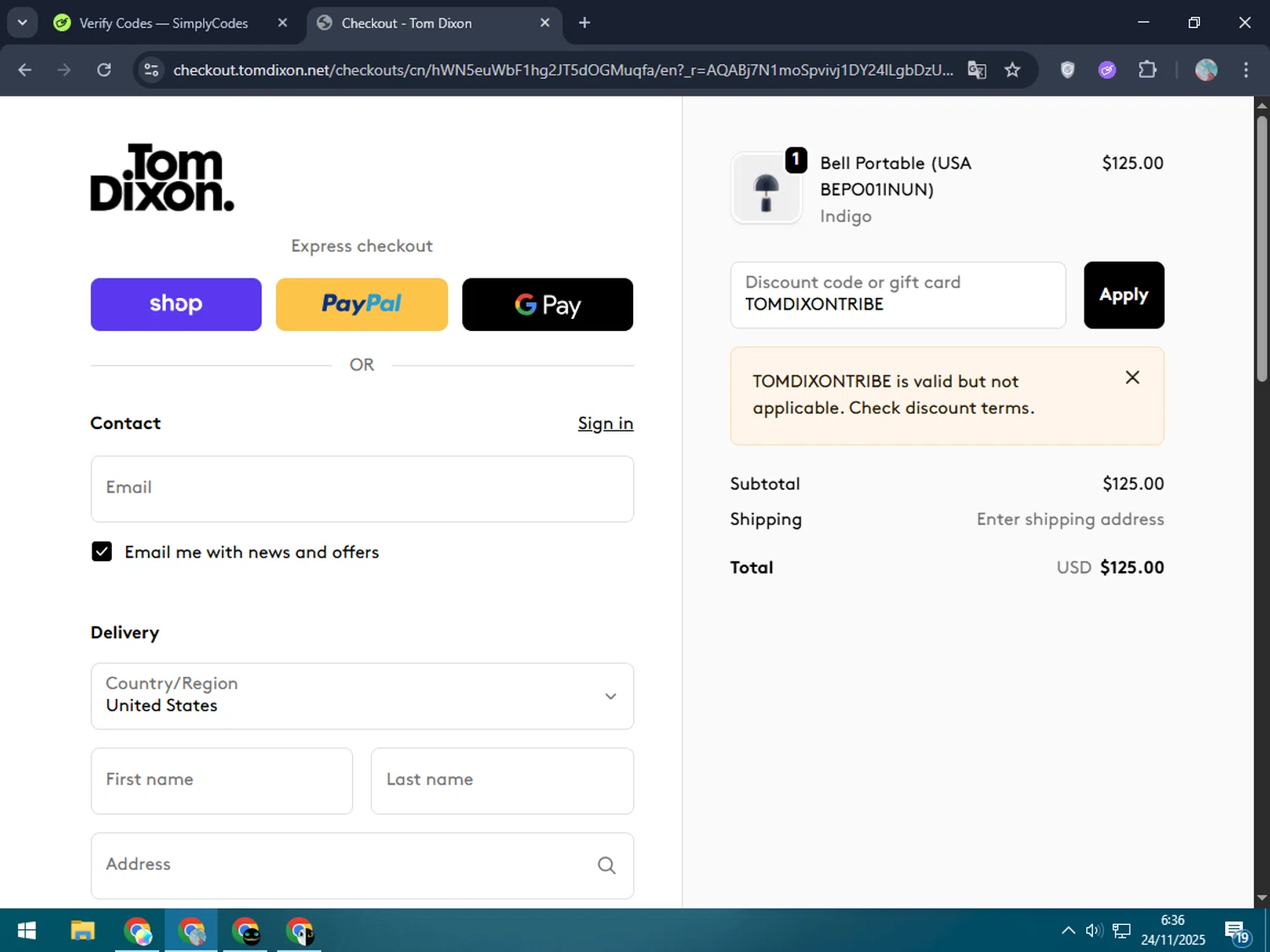The height and width of the screenshot is (952, 1270).
Task: Open the Extensions puzzle icon
Action: 1147,70
